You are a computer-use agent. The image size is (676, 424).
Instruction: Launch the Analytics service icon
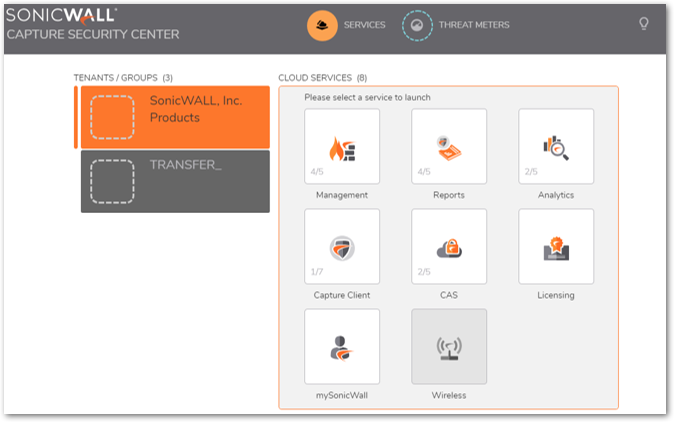pyautogui.click(x=556, y=146)
